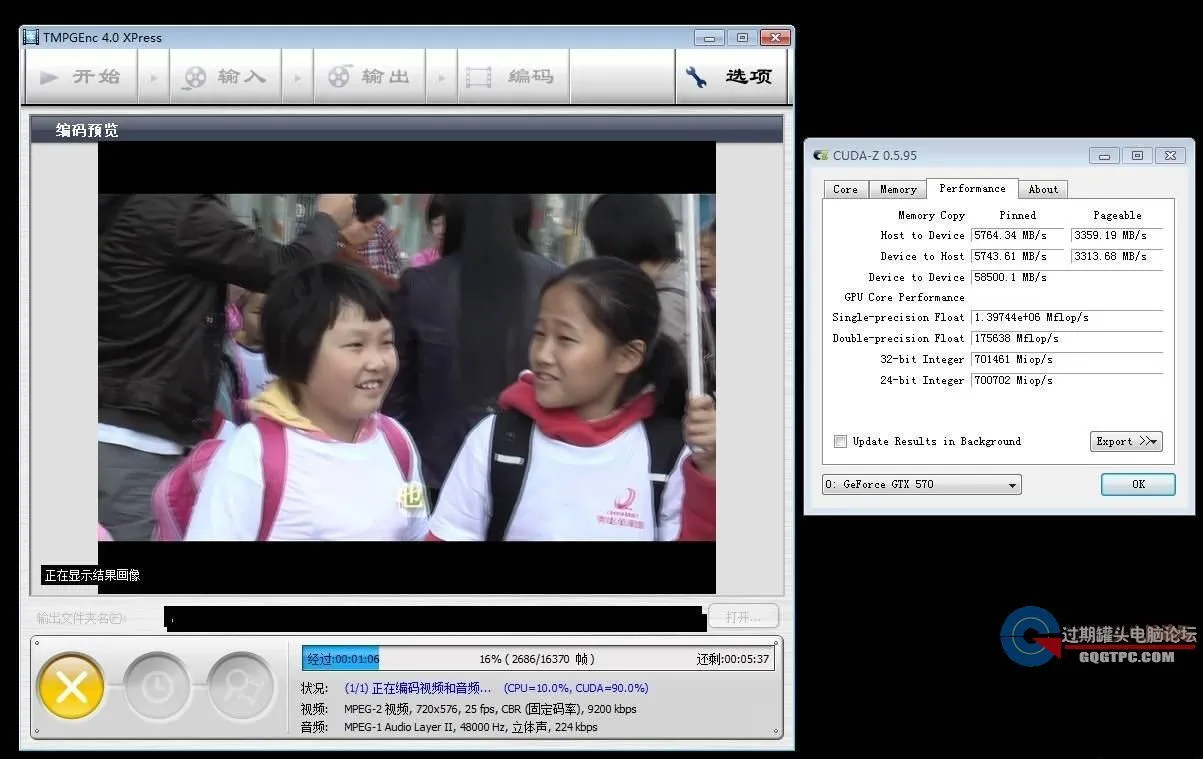This screenshot has width=1203, height=759.
Task: Cancel encoding with the yellow X icon
Action: click(x=70, y=688)
